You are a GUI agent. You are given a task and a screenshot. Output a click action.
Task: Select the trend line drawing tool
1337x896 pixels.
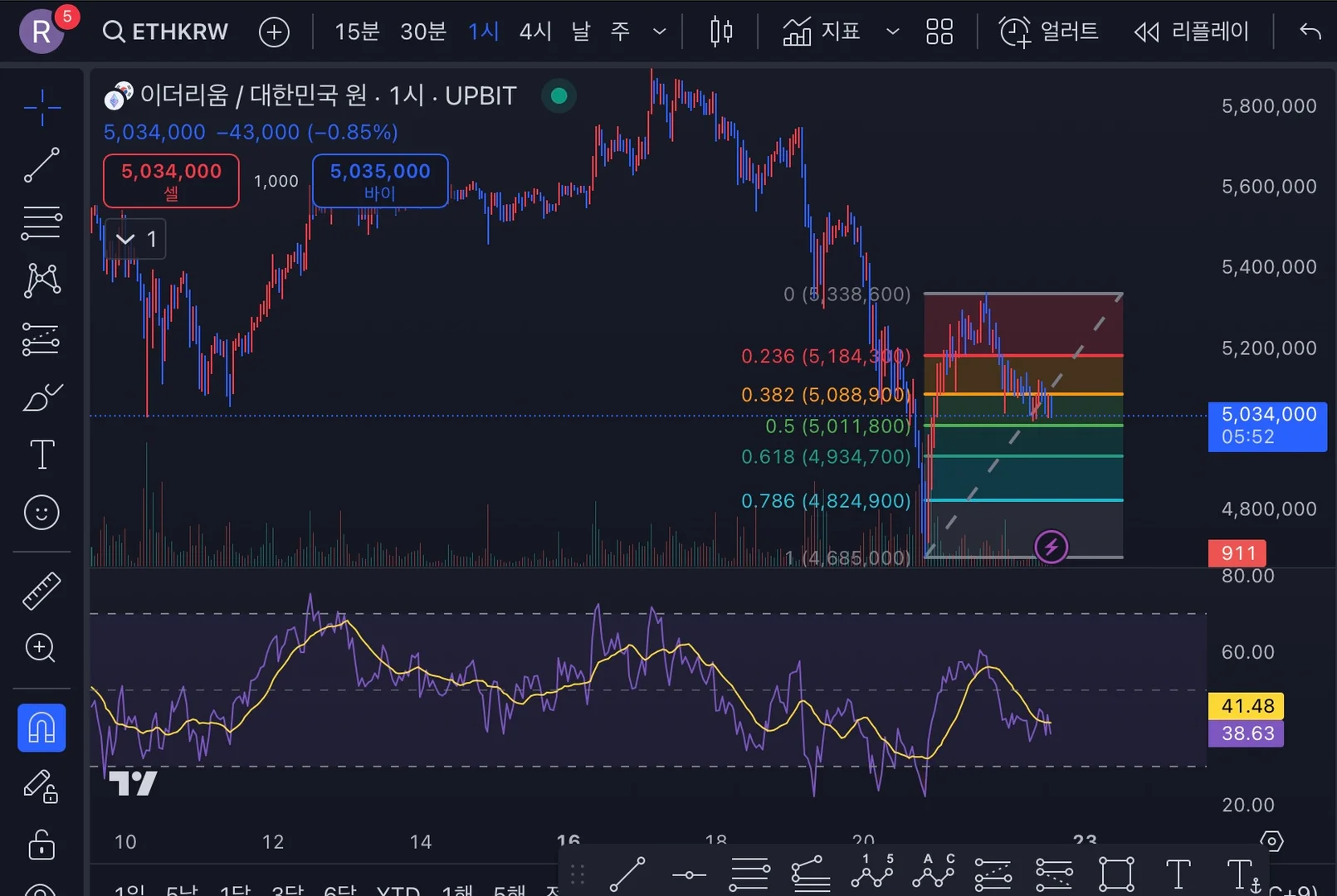click(x=41, y=165)
